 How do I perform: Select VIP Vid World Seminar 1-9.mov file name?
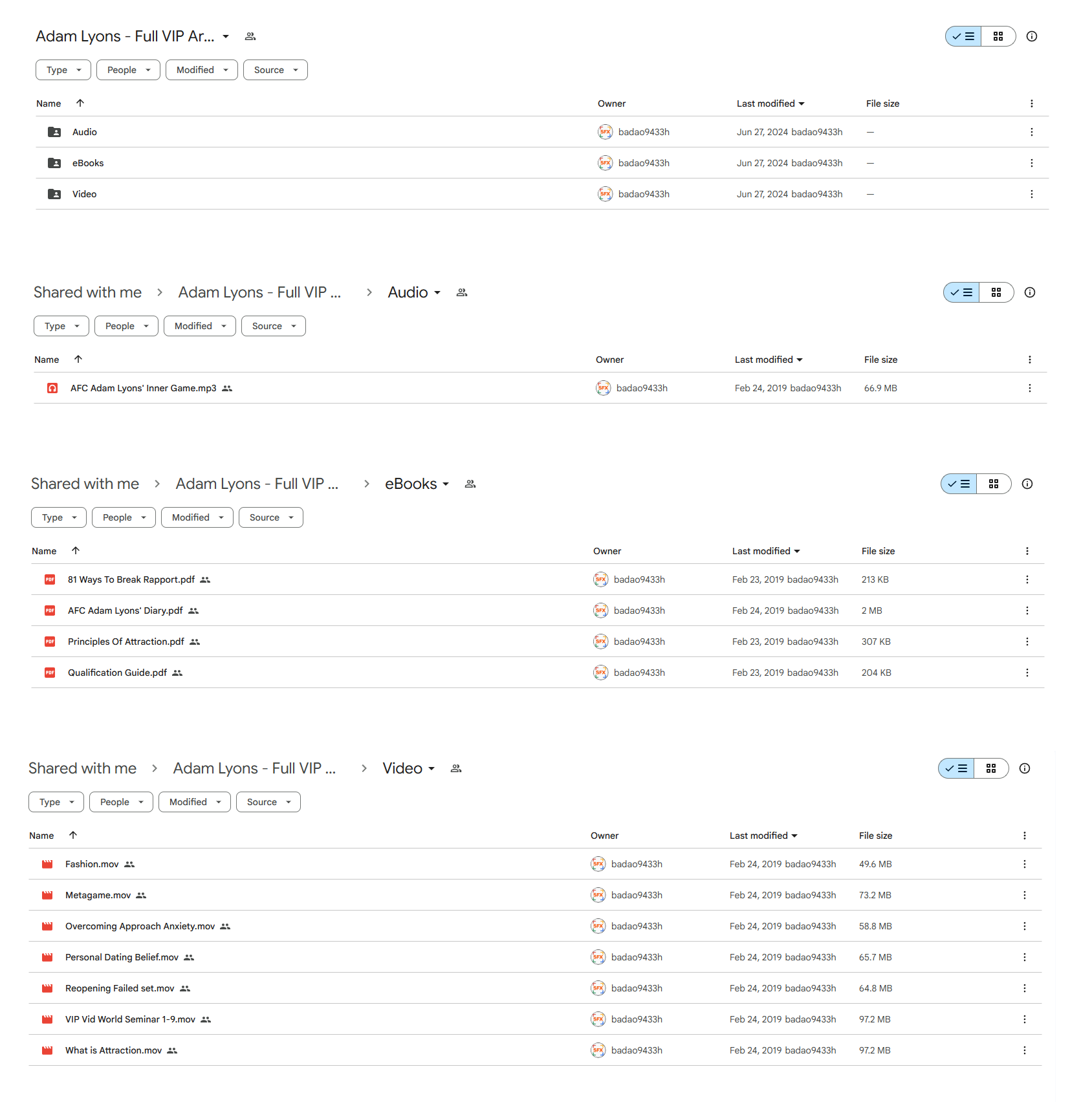tap(130, 1019)
